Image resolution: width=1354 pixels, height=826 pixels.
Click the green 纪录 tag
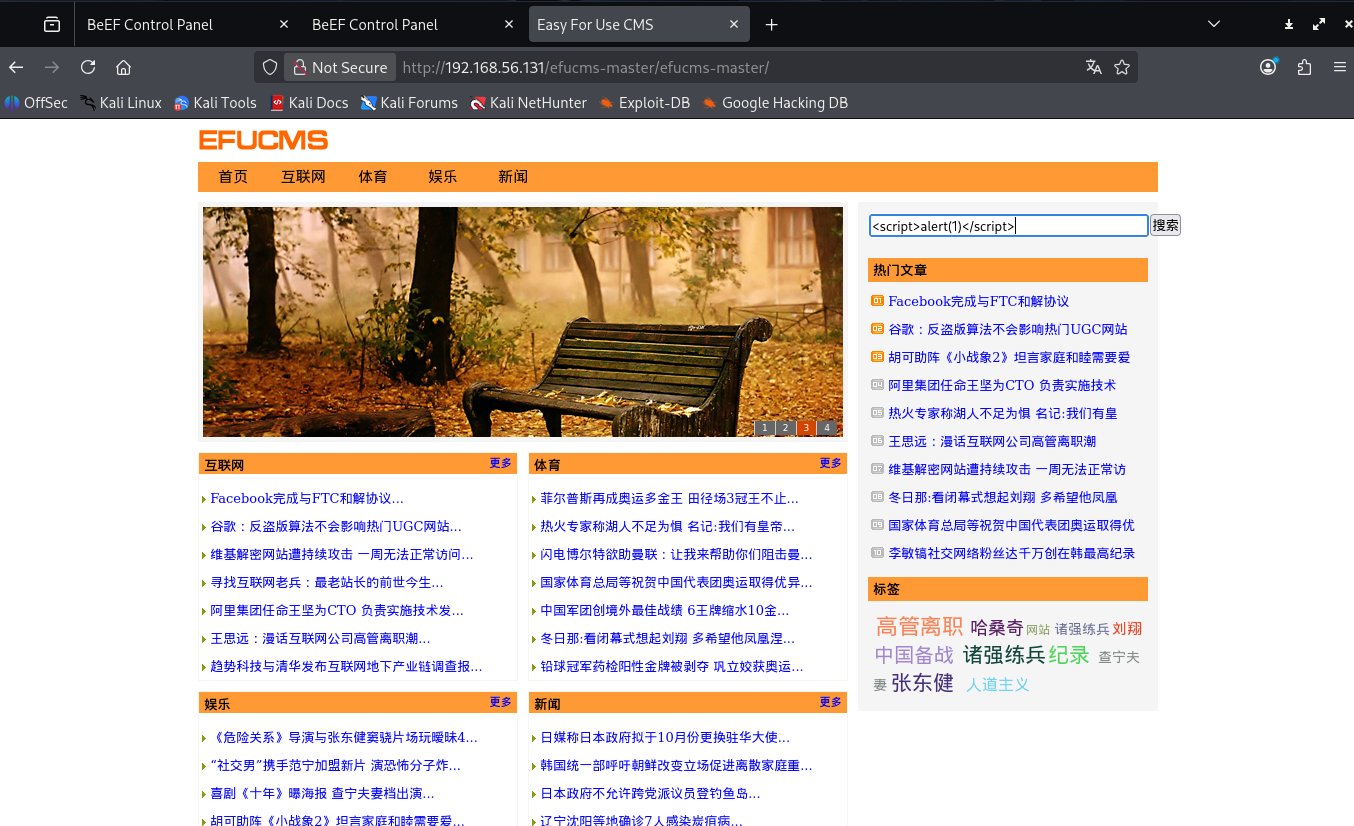click(x=1069, y=655)
